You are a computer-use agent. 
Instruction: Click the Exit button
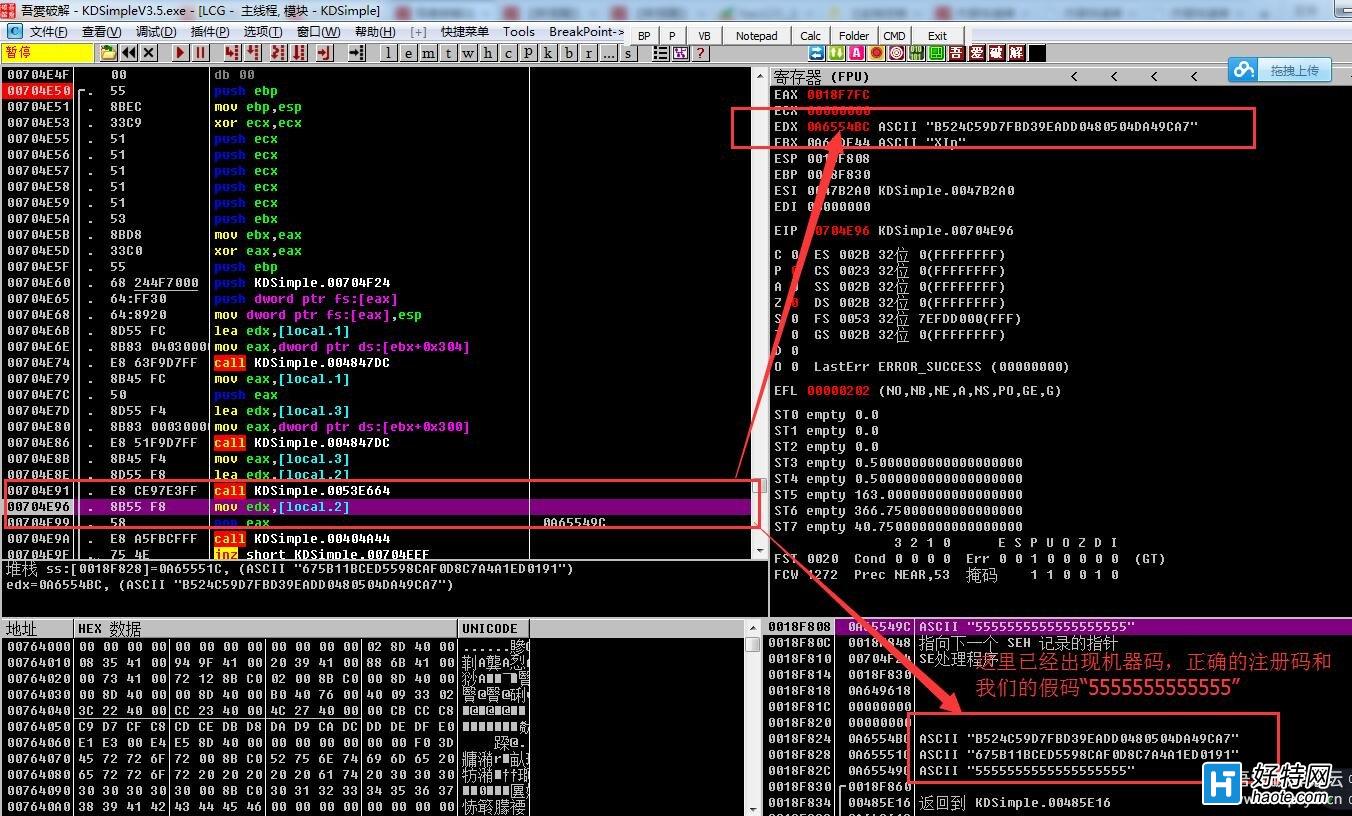(x=937, y=36)
